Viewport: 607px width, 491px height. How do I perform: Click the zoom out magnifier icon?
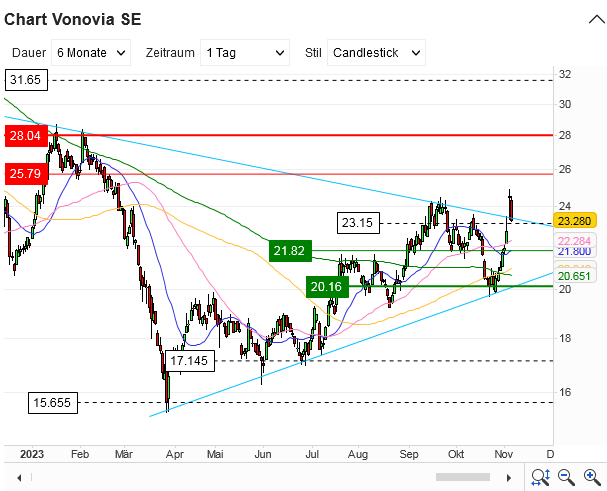pos(566,477)
